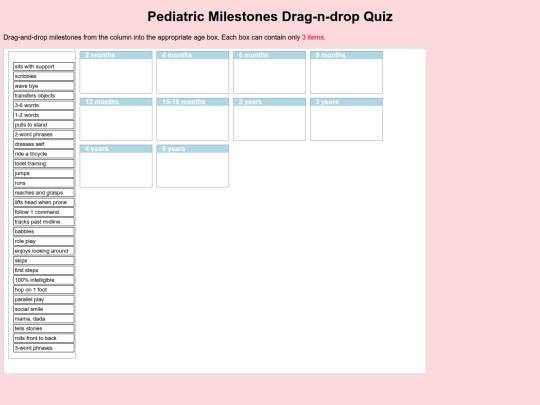540x405 pixels.
Task: Select the '3-word phrases' item
Action: [x=44, y=348]
